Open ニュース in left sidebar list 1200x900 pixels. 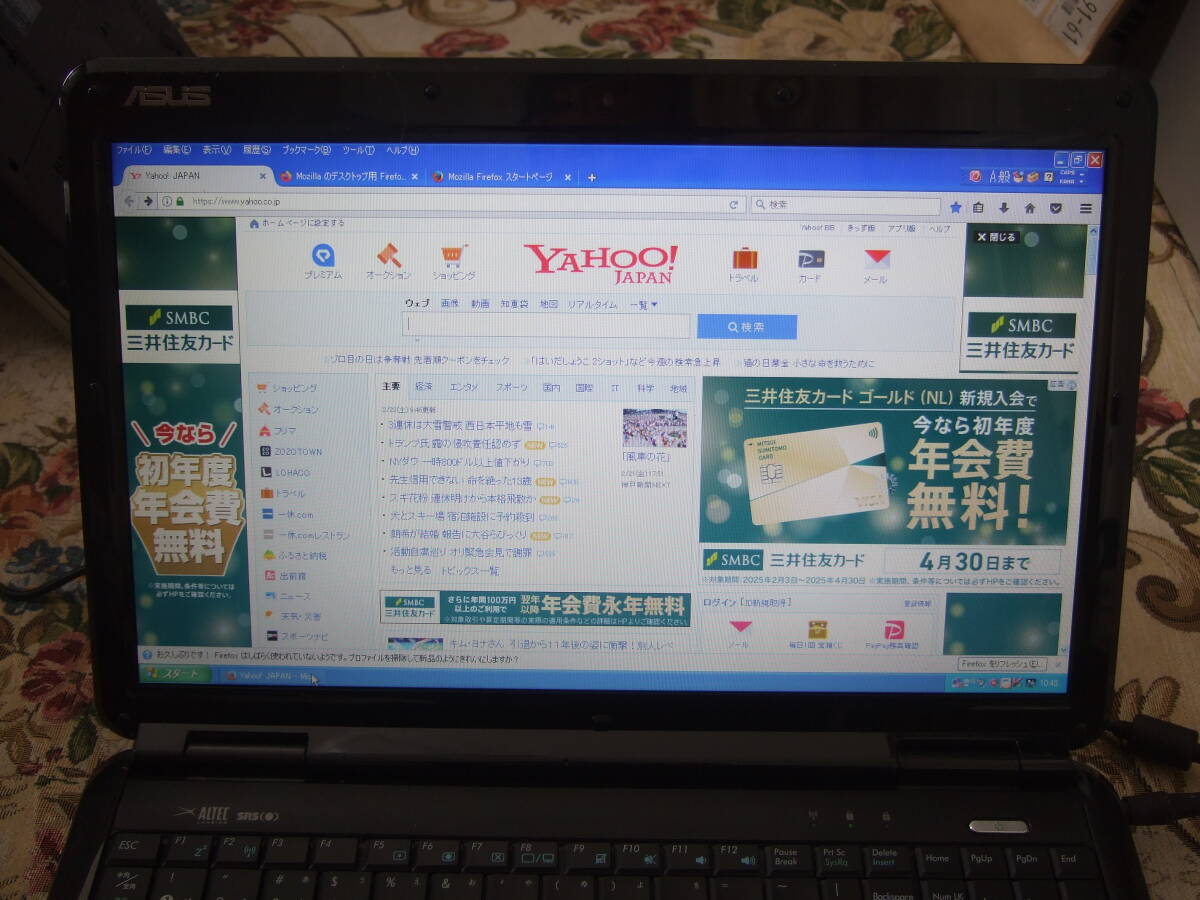(288, 597)
